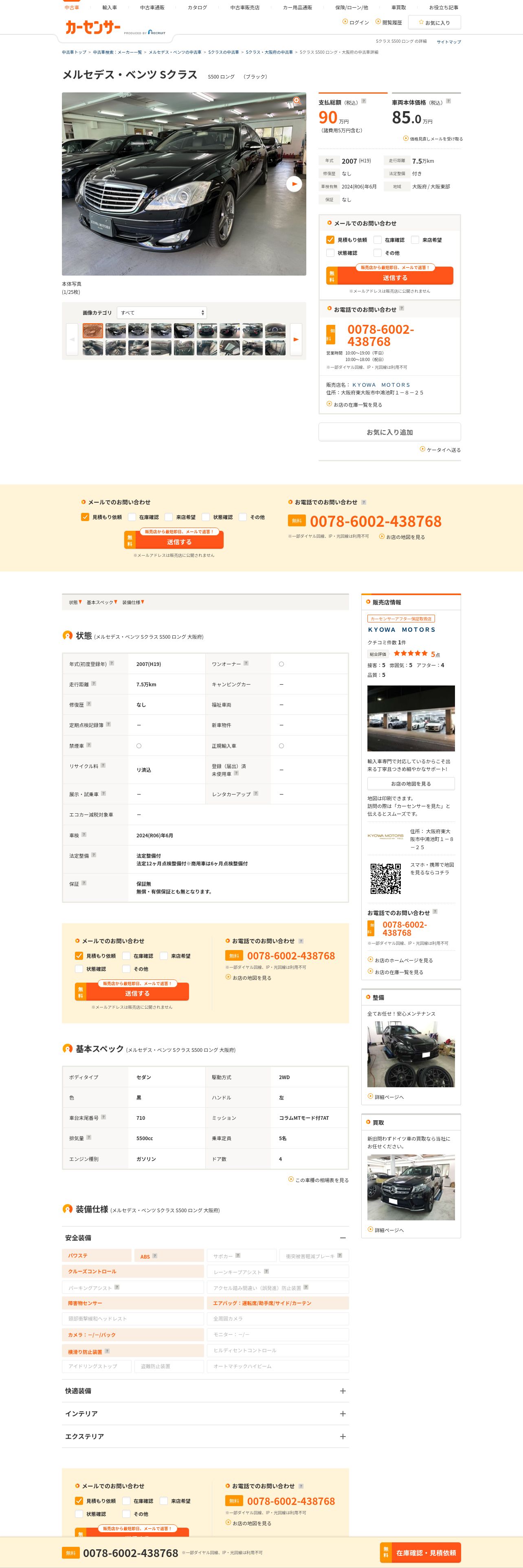Click the KYOWA MOTORS shop logo image
This screenshot has width=523, height=1568.
coord(385,837)
